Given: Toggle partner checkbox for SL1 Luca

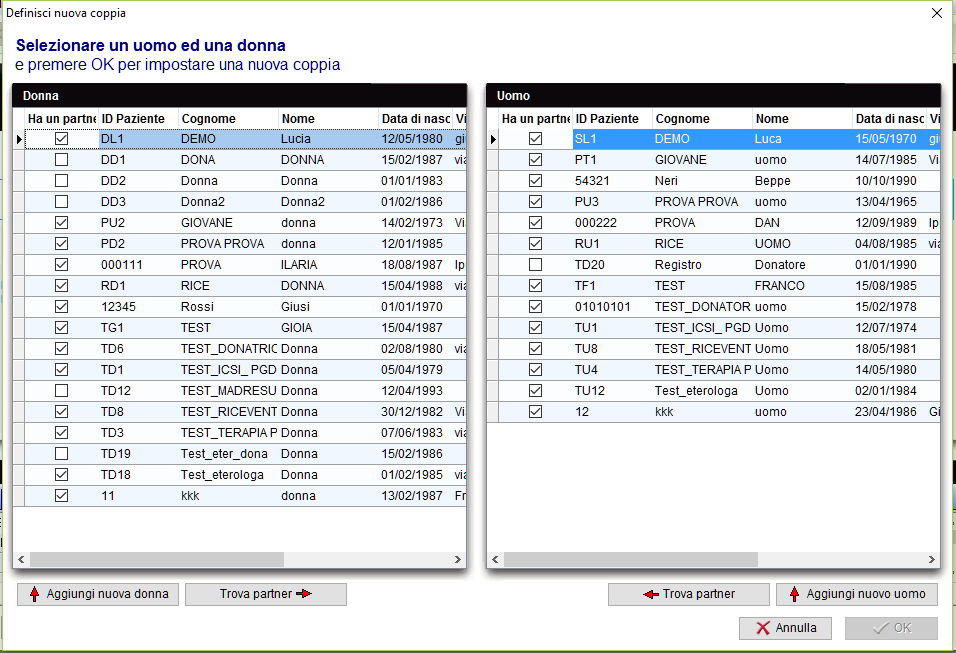Looking at the screenshot, I should [x=535, y=138].
